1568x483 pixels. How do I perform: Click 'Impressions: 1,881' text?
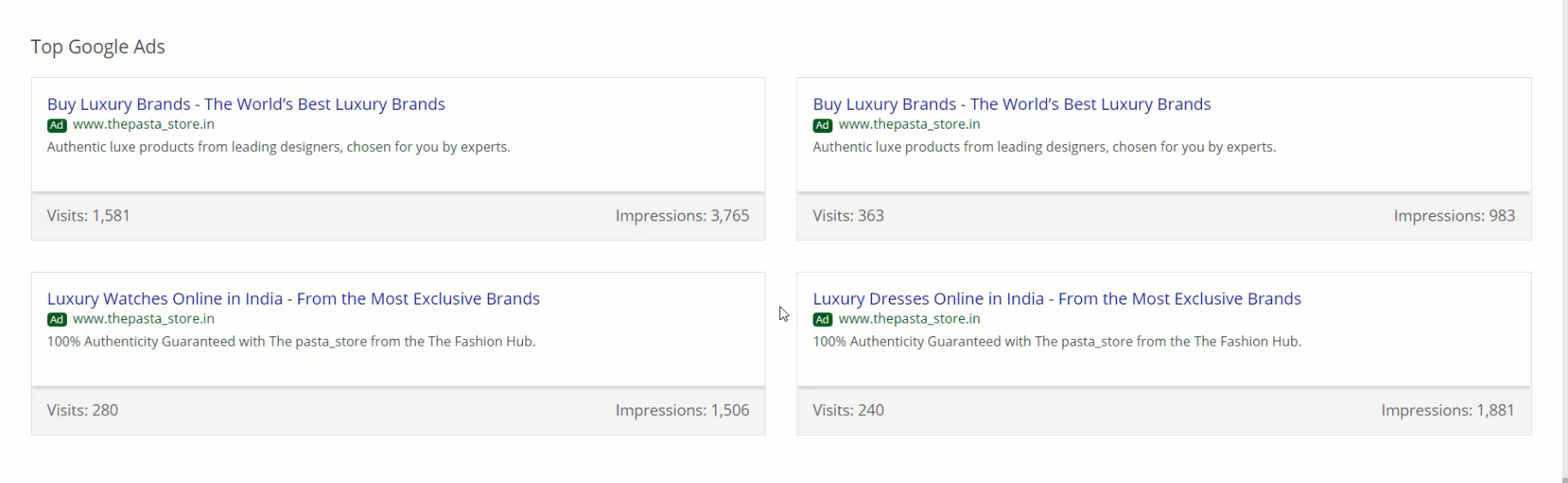(x=1448, y=411)
